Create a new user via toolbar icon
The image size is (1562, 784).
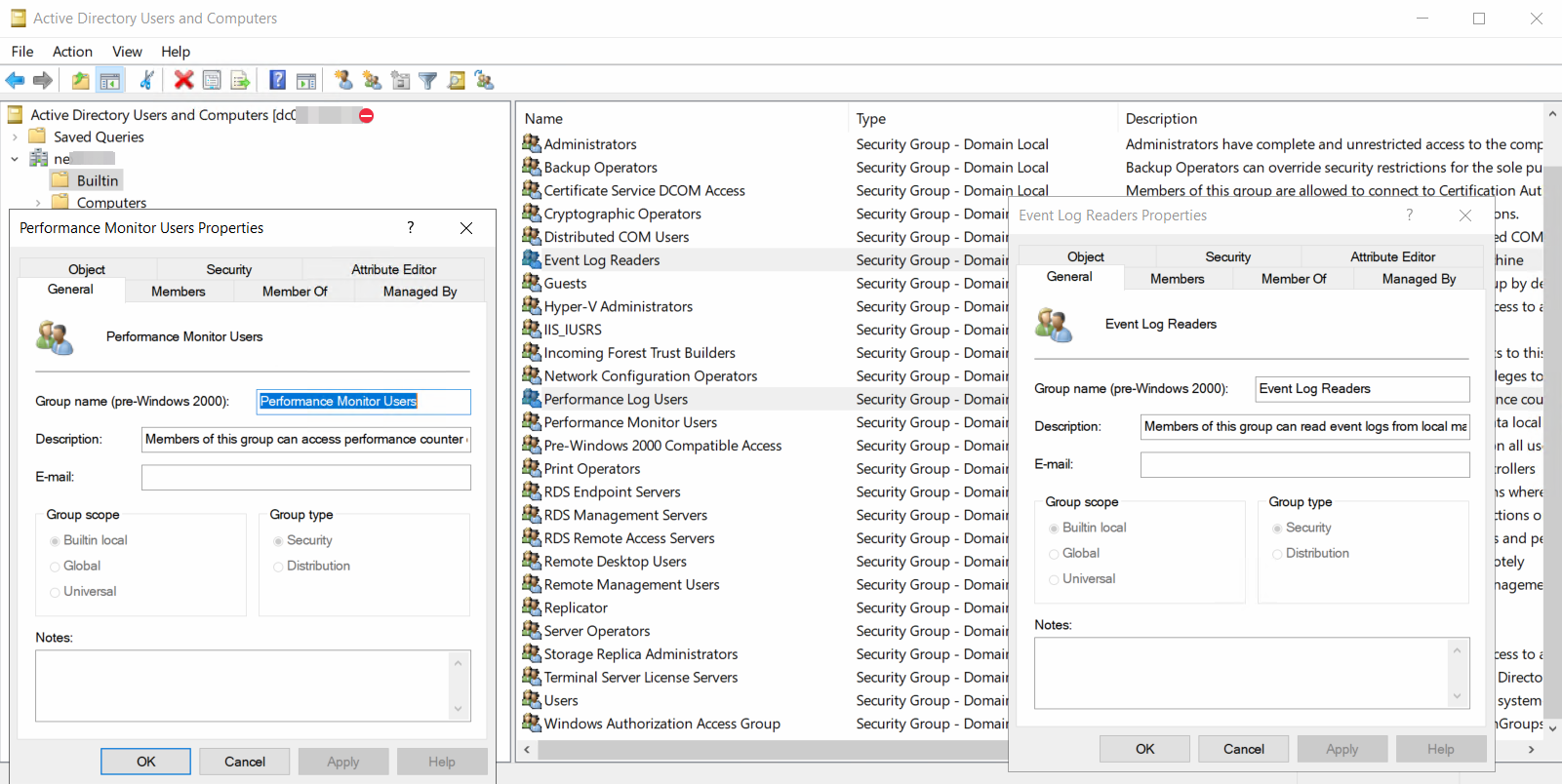point(342,80)
